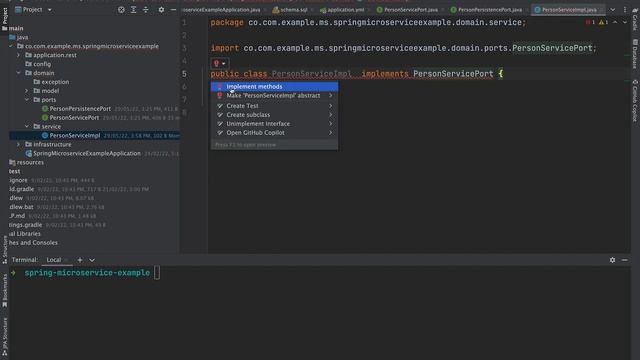Click PersonServicePort in the implements clause
The width and height of the screenshot is (640, 360).
tap(453, 74)
